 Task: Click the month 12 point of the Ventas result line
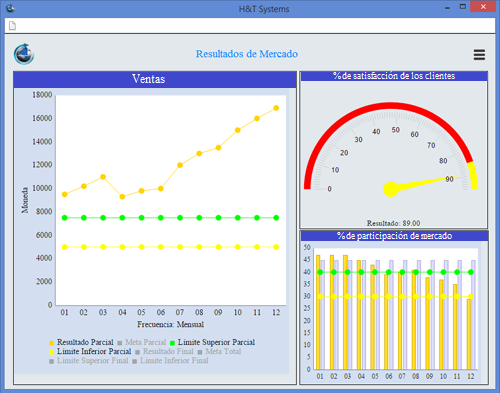pos(276,108)
